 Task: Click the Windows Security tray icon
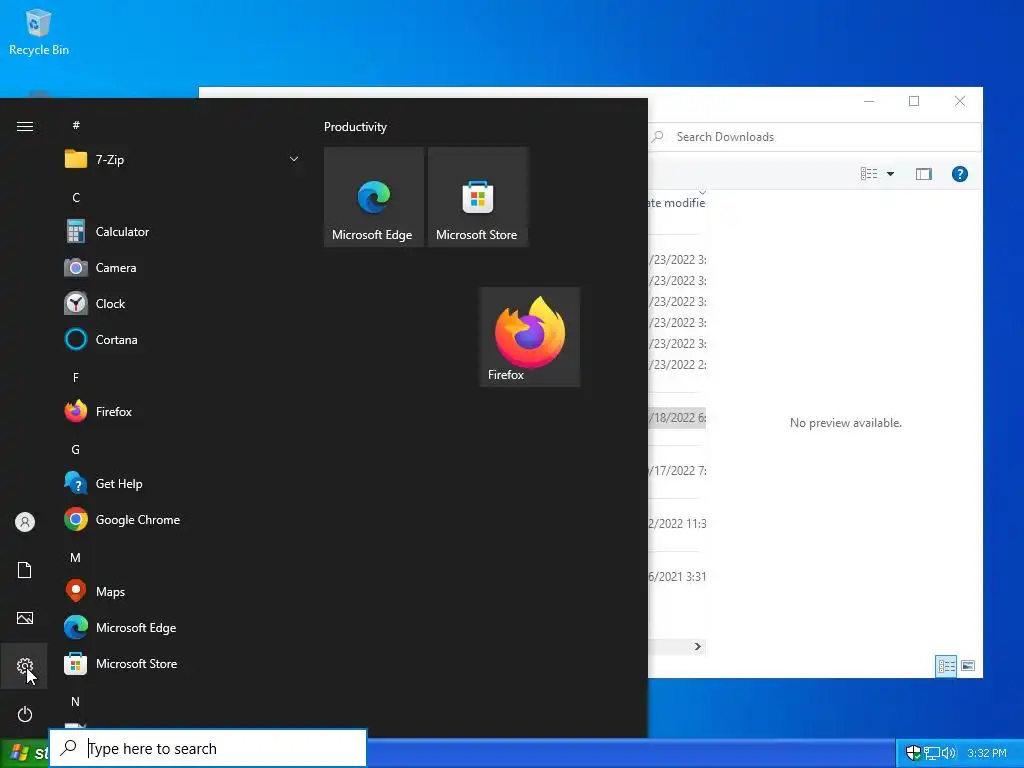pyautogui.click(x=913, y=753)
